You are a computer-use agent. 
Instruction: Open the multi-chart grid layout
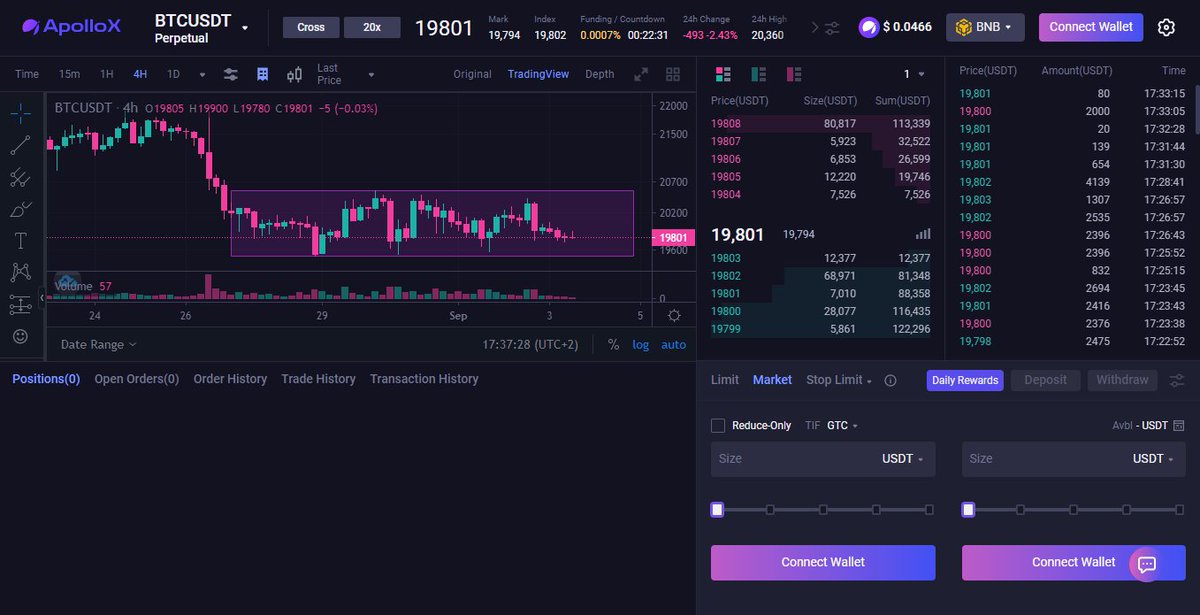point(673,74)
